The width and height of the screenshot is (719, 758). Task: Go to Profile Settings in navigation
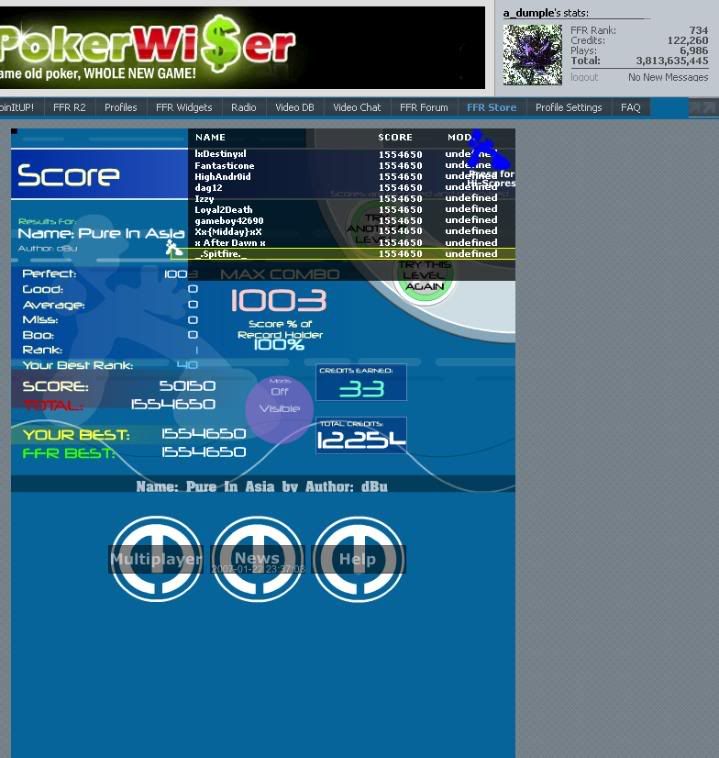(568, 107)
